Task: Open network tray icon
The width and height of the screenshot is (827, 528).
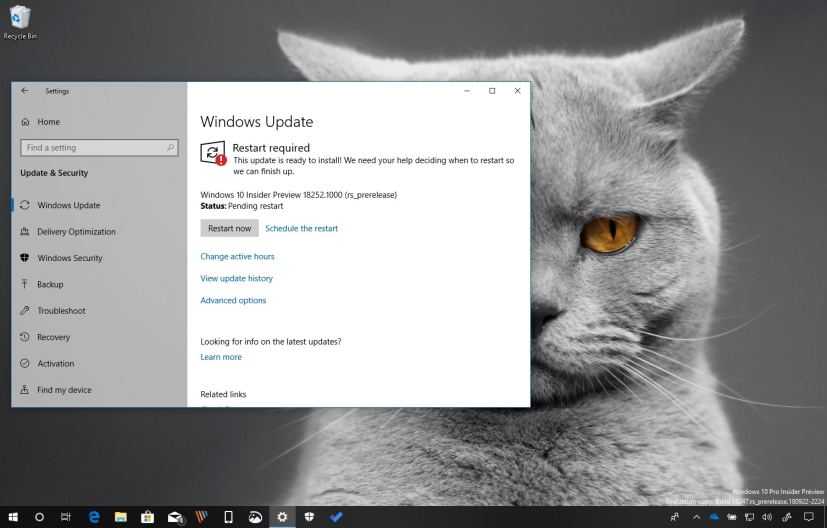Action: coord(749,517)
